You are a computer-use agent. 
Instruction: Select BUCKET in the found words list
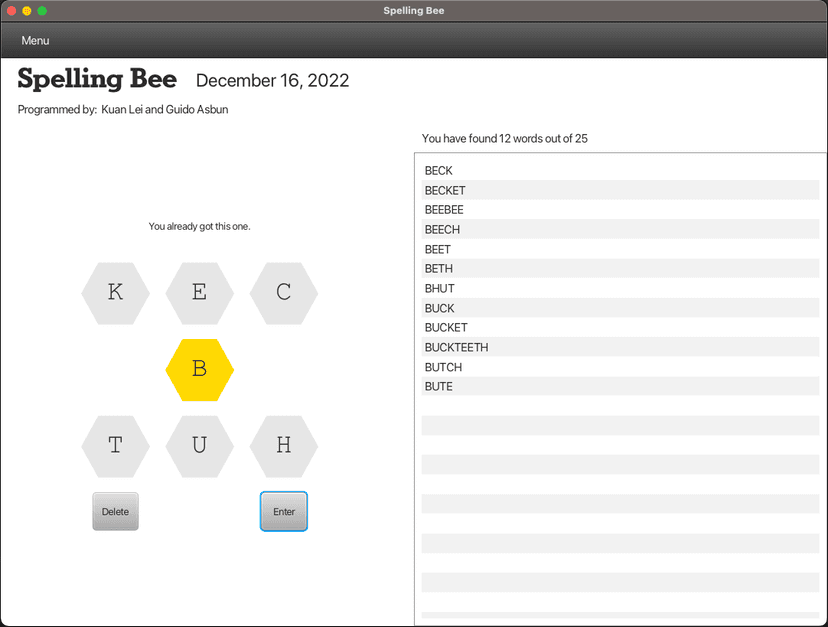tap(620, 327)
